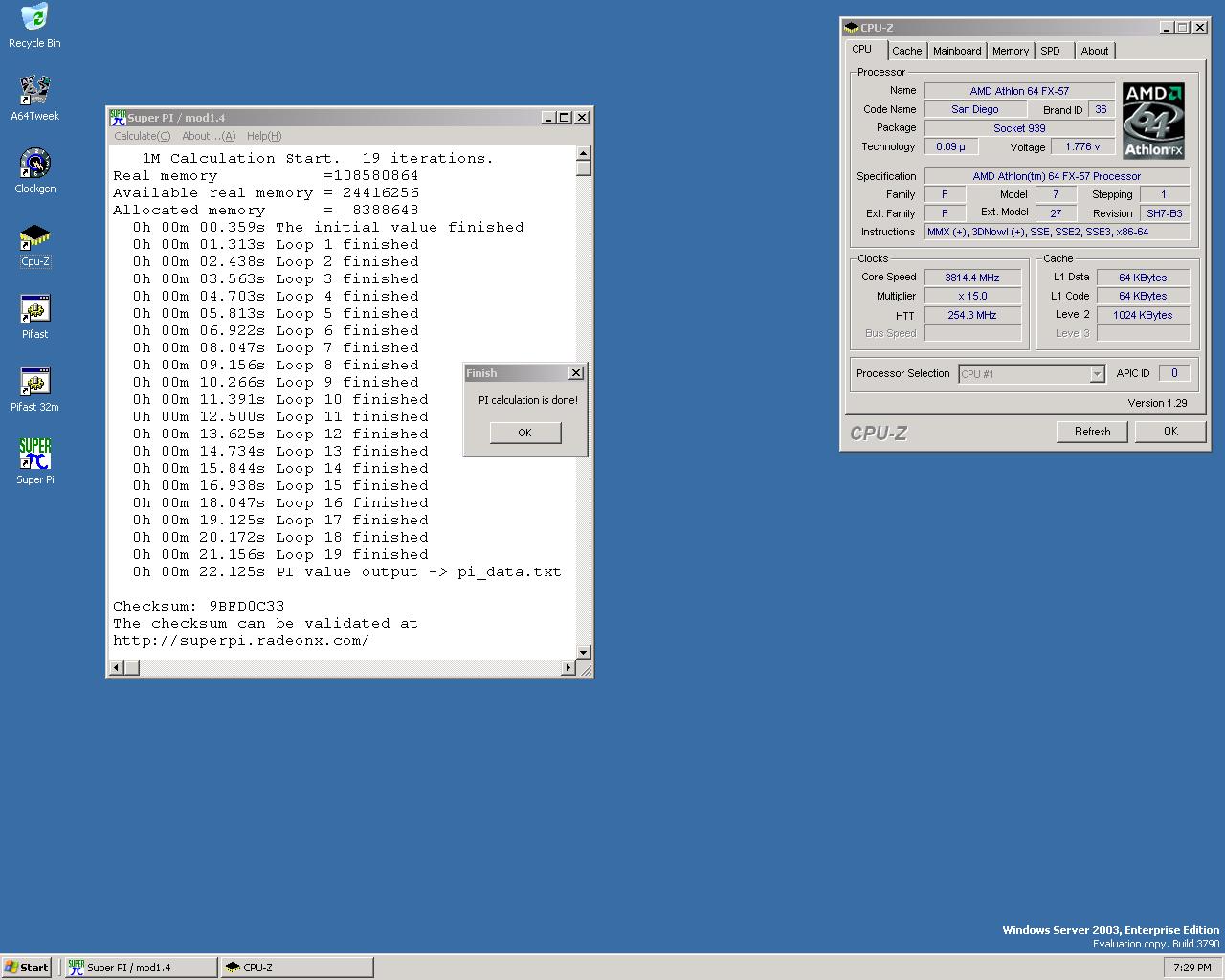Click Super PI scroll up arrow
Image resolution: width=1225 pixels, height=980 pixels.
(x=584, y=153)
